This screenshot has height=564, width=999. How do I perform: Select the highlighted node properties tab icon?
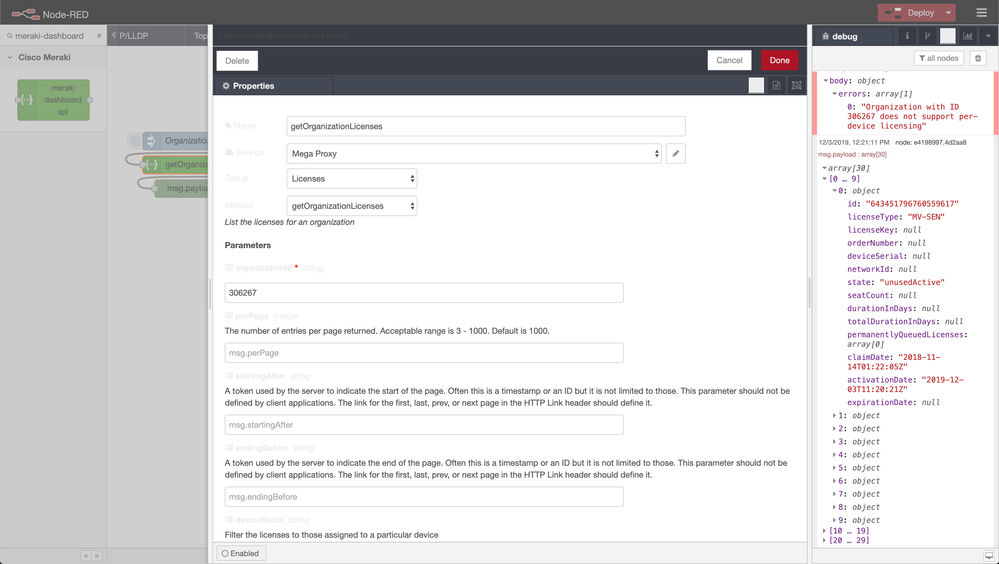click(756, 85)
